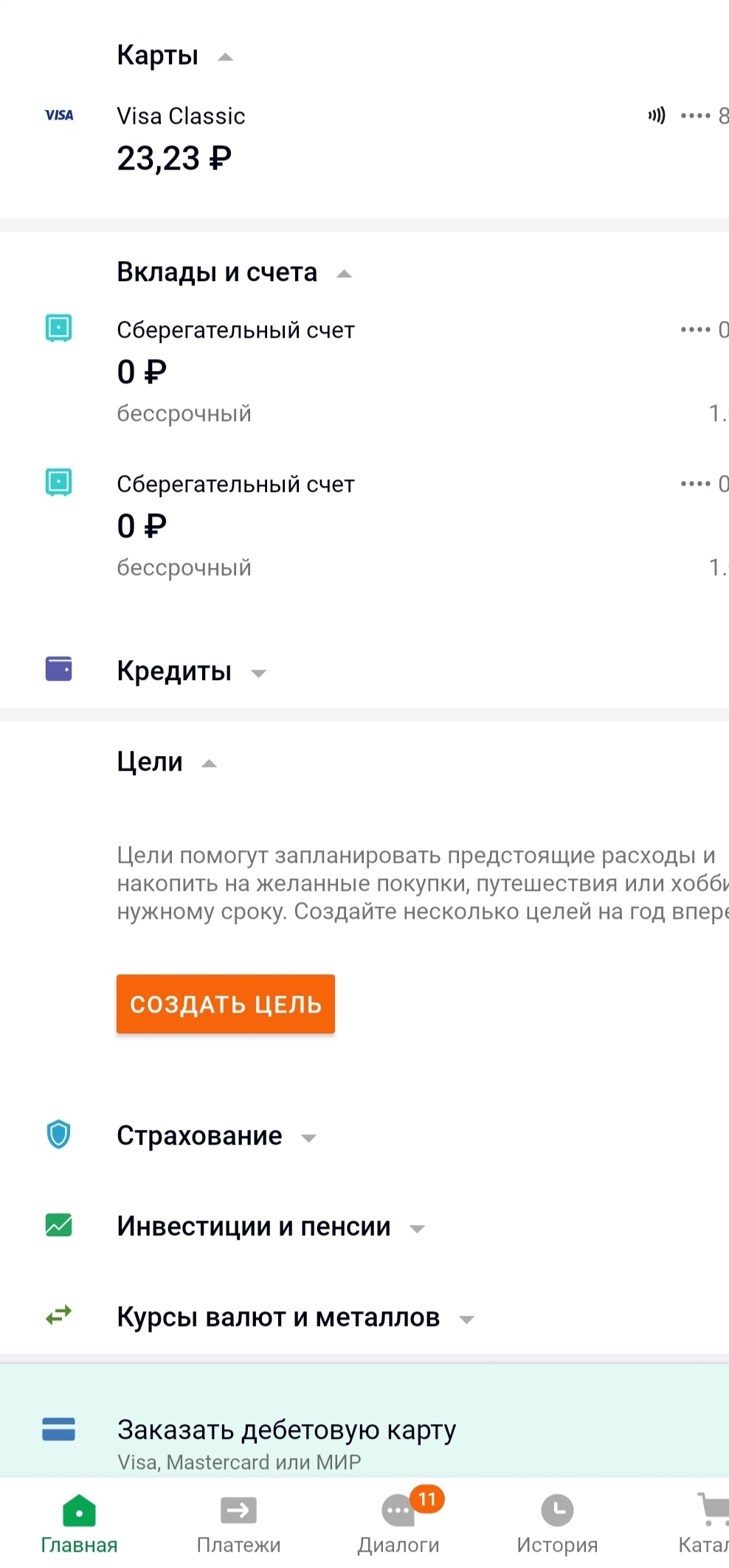This screenshot has height=1568, width=729.
Task: Tap the Visa logo icon
Action: (59, 115)
